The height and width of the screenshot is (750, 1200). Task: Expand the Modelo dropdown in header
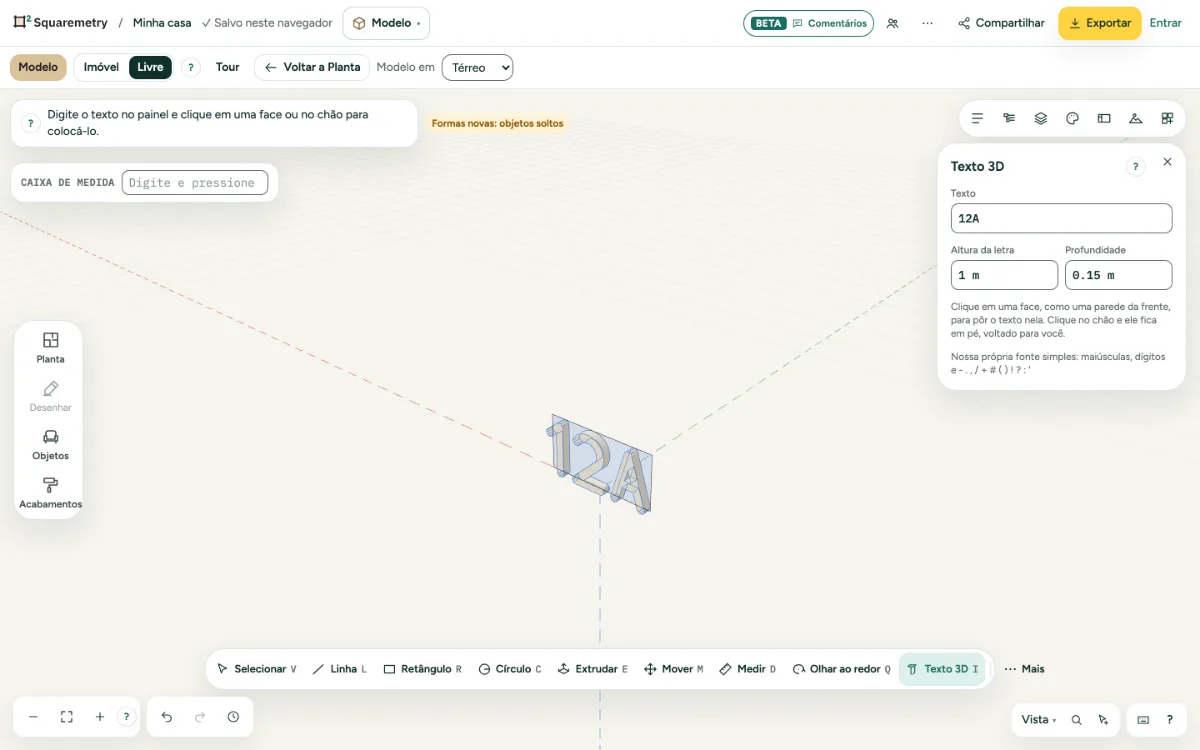pyautogui.click(x=386, y=23)
